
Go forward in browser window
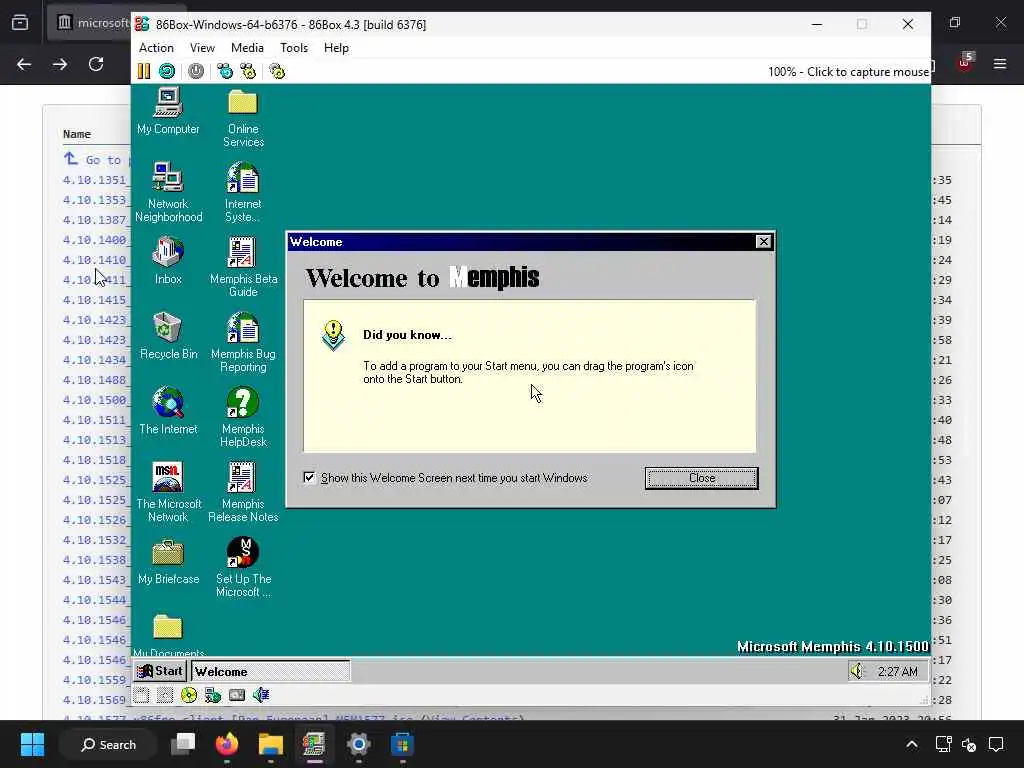tap(60, 64)
